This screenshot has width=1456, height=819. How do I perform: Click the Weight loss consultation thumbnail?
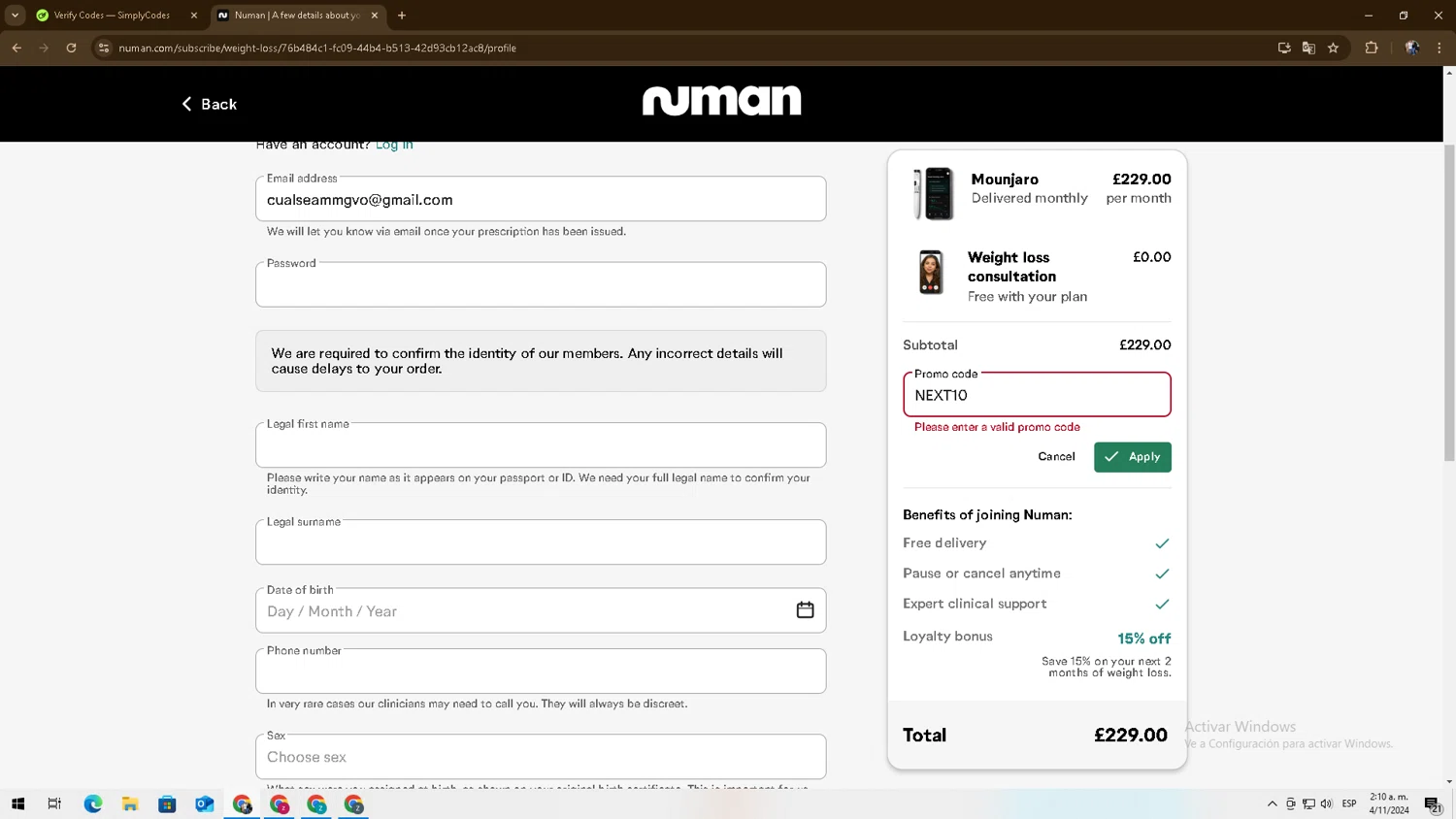click(x=931, y=272)
